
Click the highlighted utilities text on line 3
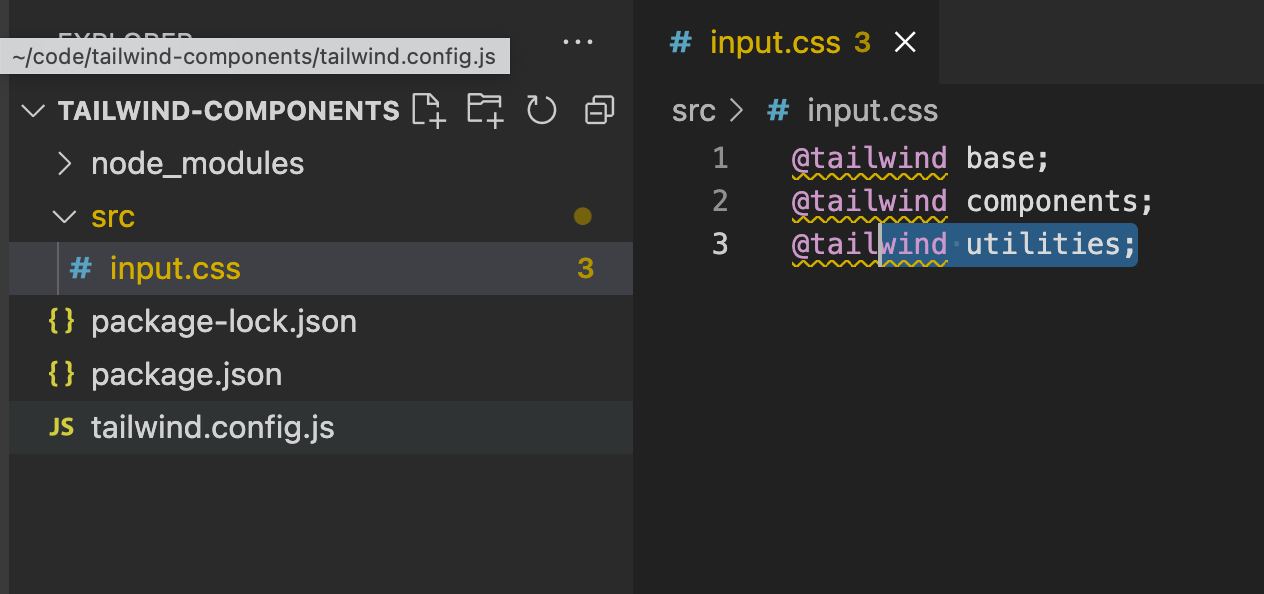[x=1045, y=243]
